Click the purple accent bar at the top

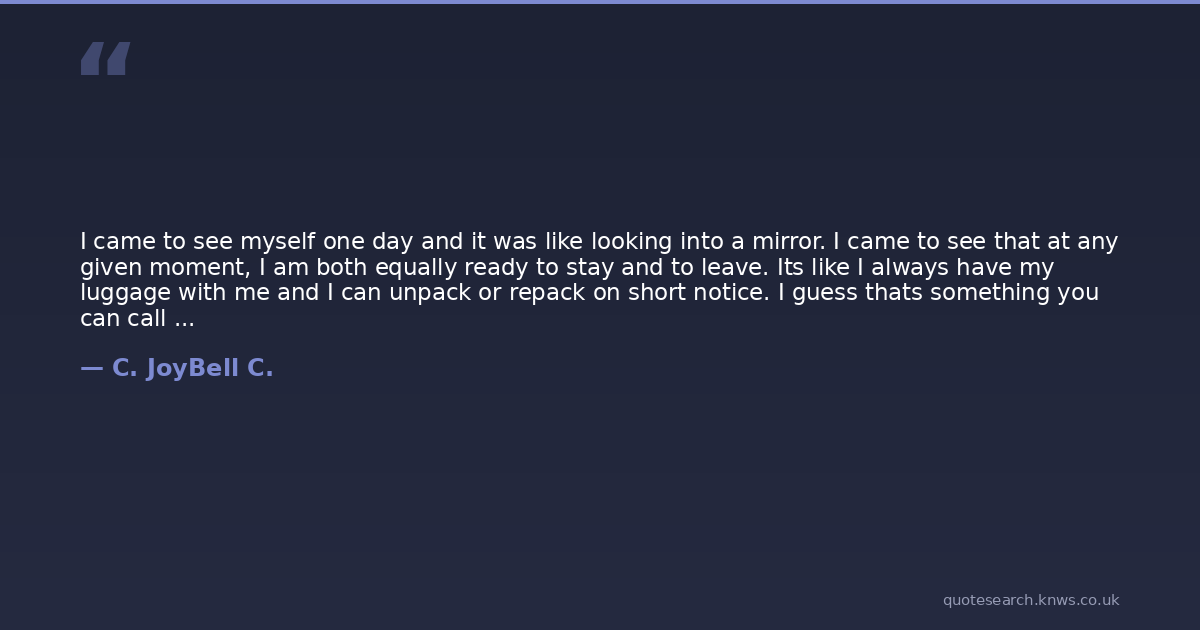click(x=600, y=2)
